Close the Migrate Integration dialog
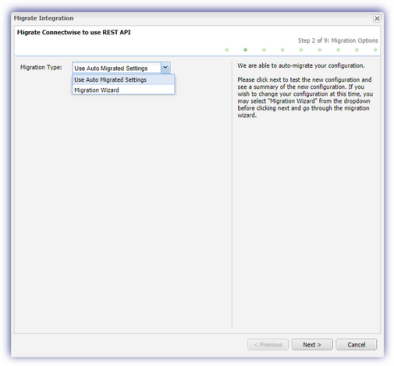This screenshot has height=366, width=394. 377,18
